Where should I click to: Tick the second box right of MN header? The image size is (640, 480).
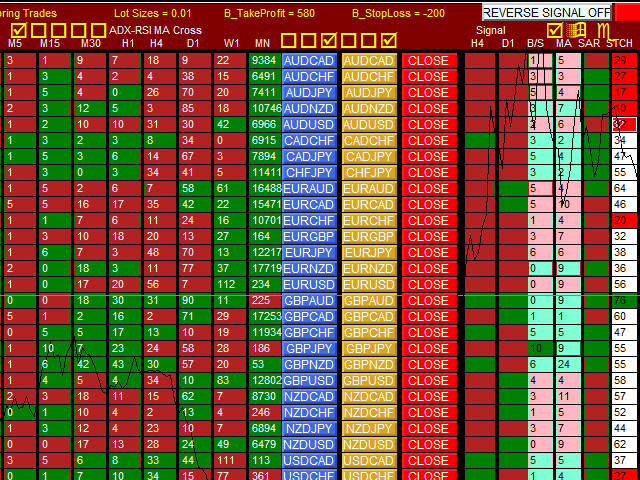(x=309, y=40)
